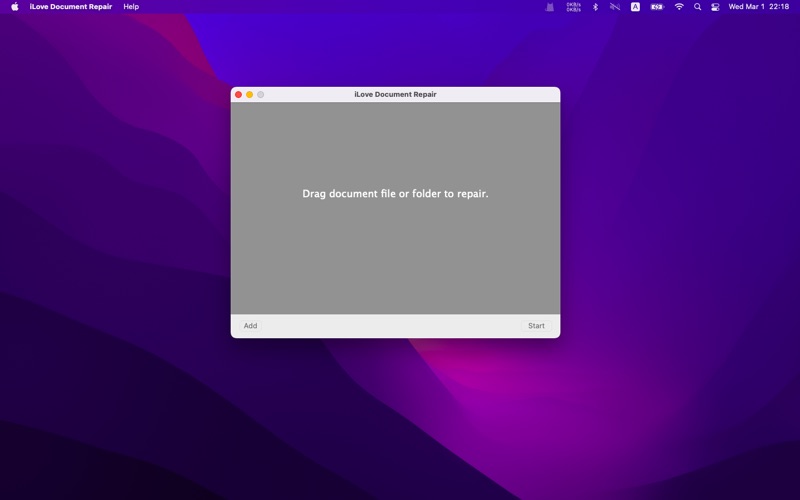Viewport: 800px width, 500px height.
Task: Click the 'Drag document file or folder to repair.' text
Action: pos(395,193)
